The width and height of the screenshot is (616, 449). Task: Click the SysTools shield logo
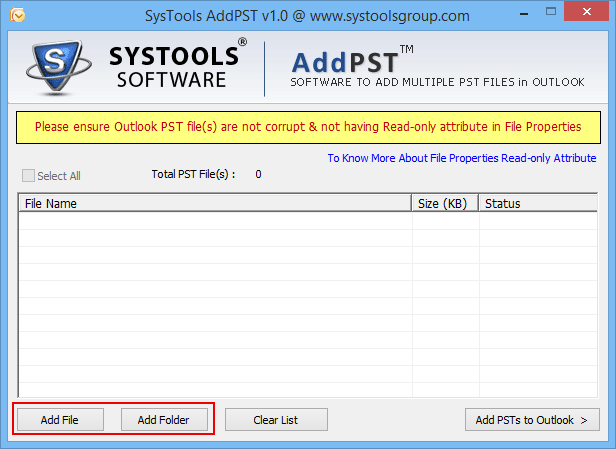pyautogui.click(x=58, y=68)
